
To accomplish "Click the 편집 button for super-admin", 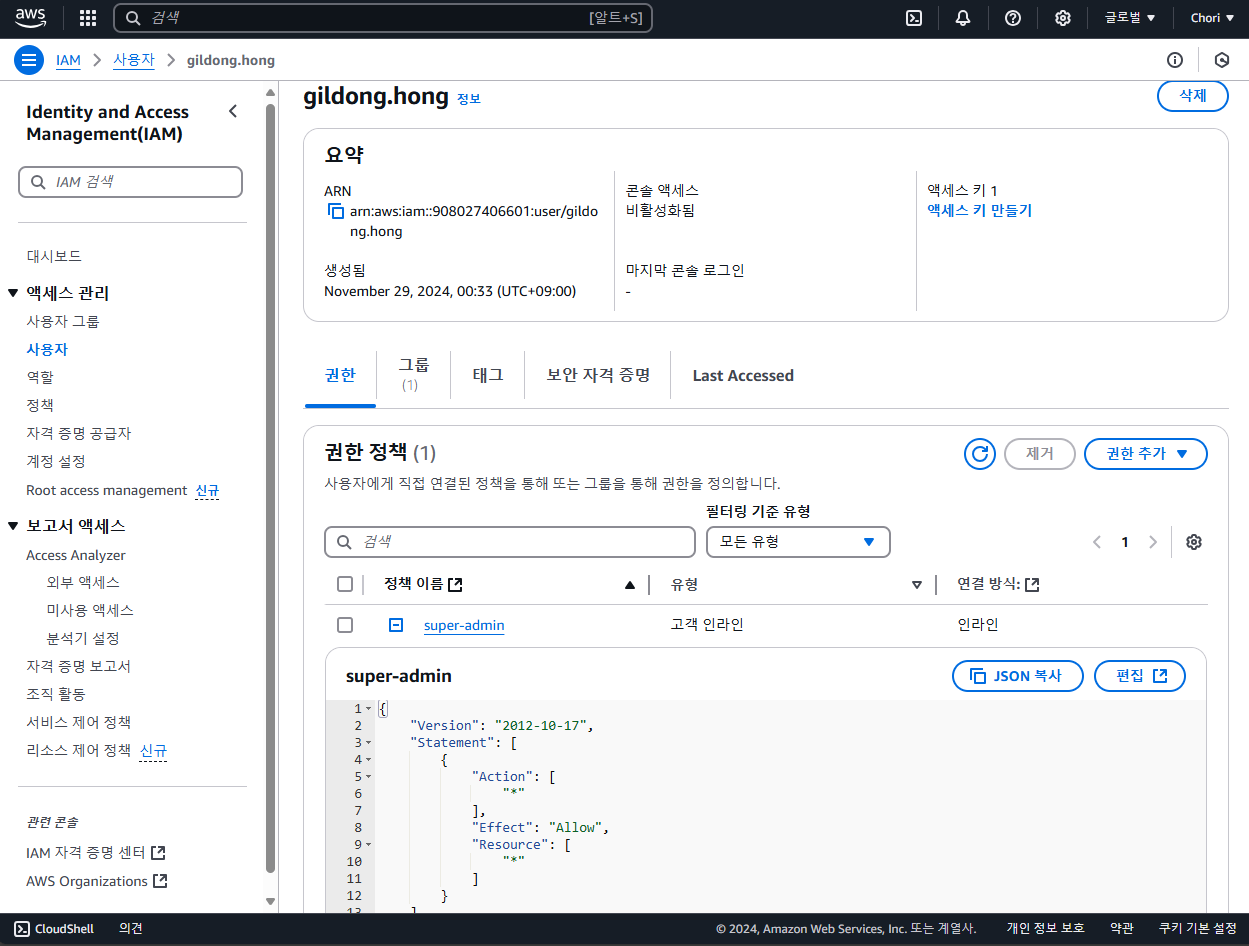I will pyautogui.click(x=1140, y=676).
